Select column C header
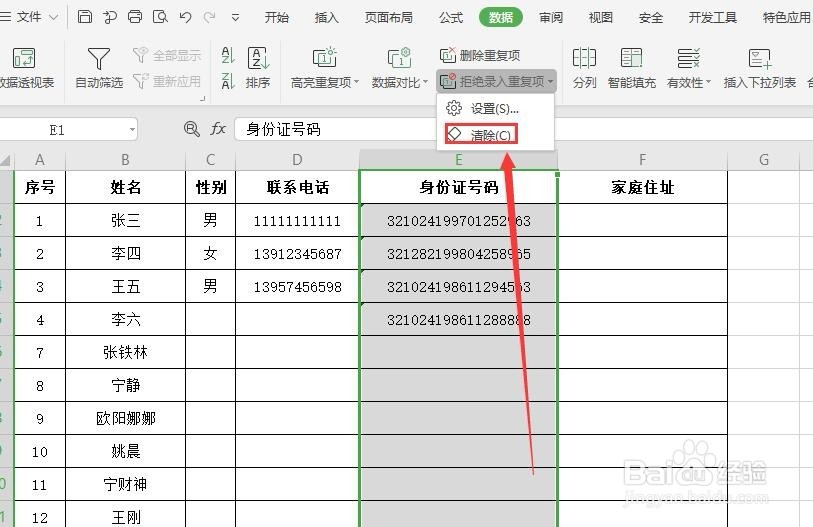Image resolution: width=813 pixels, height=527 pixels. [210, 160]
